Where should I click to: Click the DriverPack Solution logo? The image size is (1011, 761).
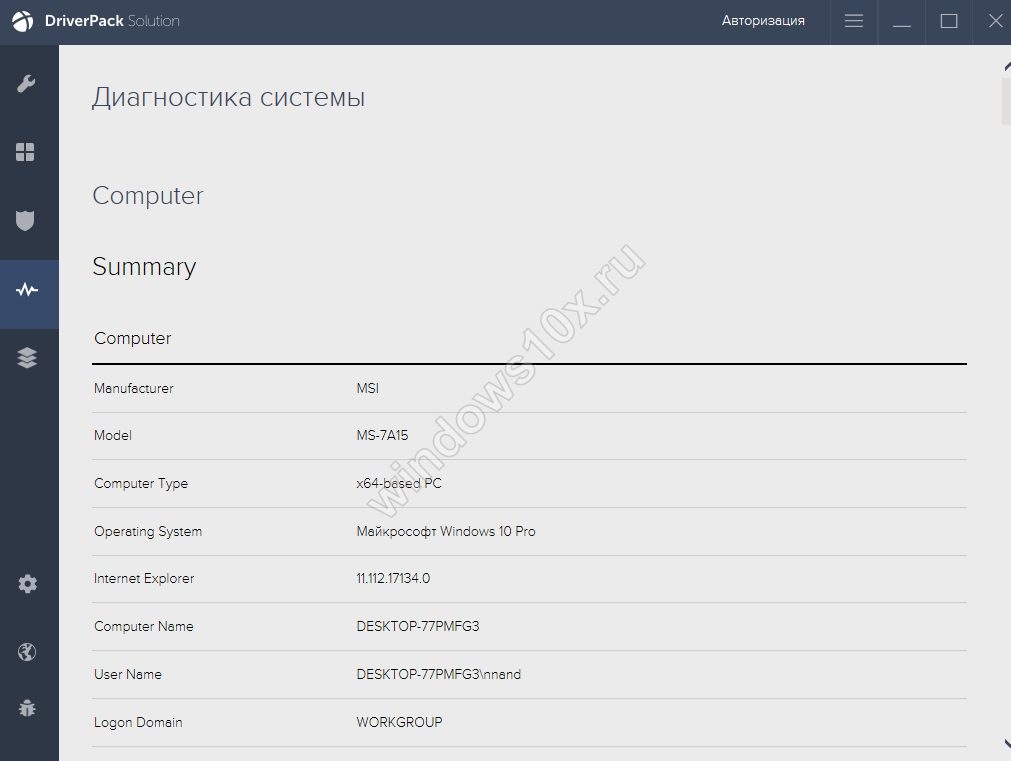(x=96, y=21)
